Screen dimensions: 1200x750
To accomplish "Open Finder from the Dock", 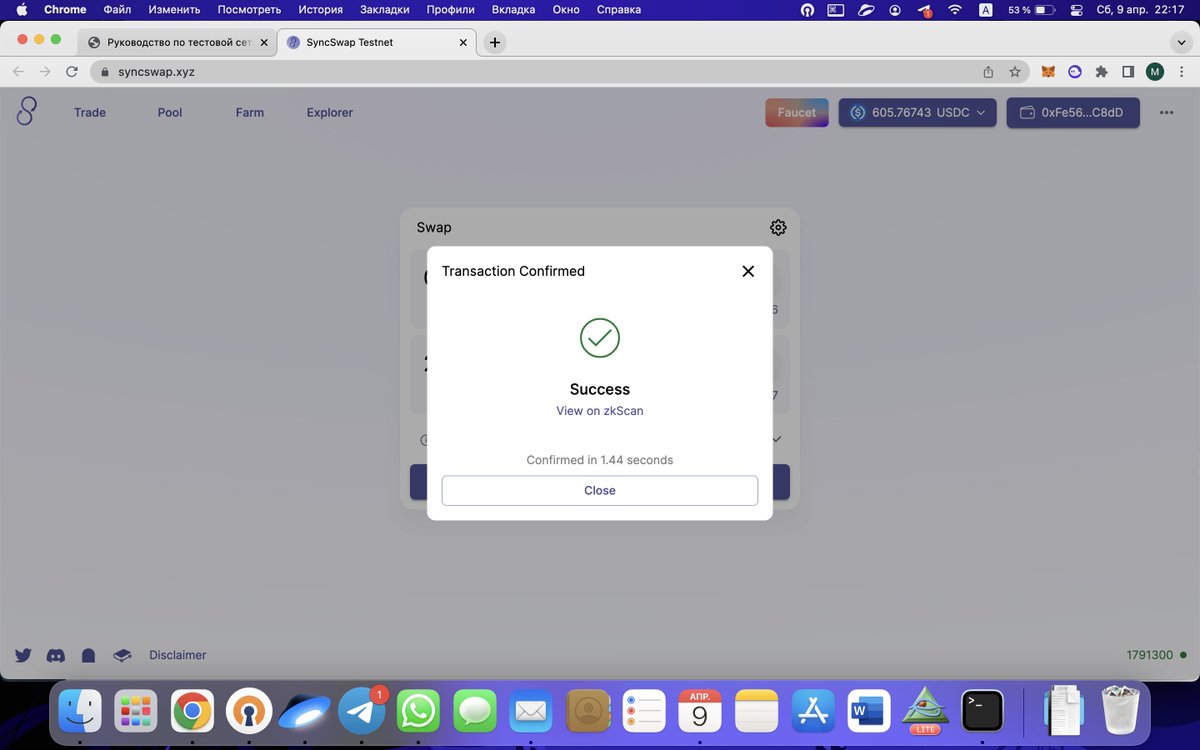I will coord(79,712).
